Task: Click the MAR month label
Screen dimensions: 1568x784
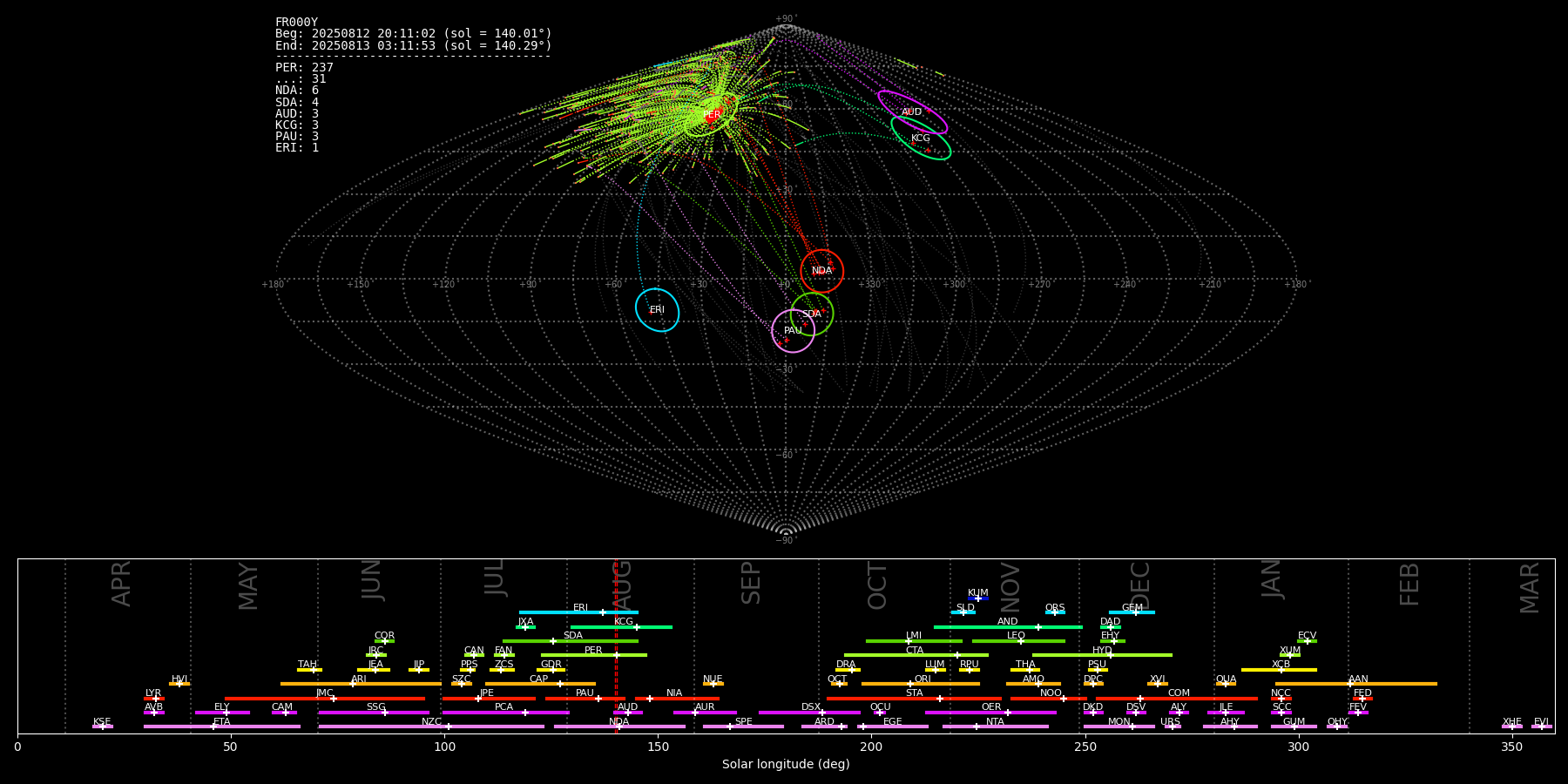Action: pos(1530,587)
